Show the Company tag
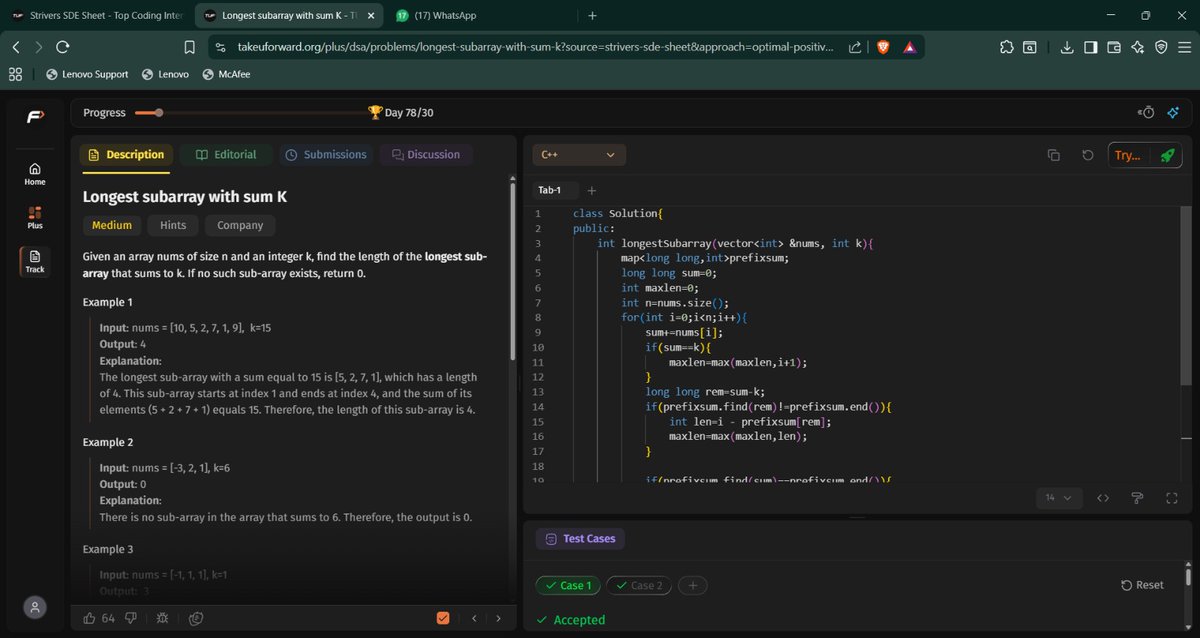 point(240,225)
